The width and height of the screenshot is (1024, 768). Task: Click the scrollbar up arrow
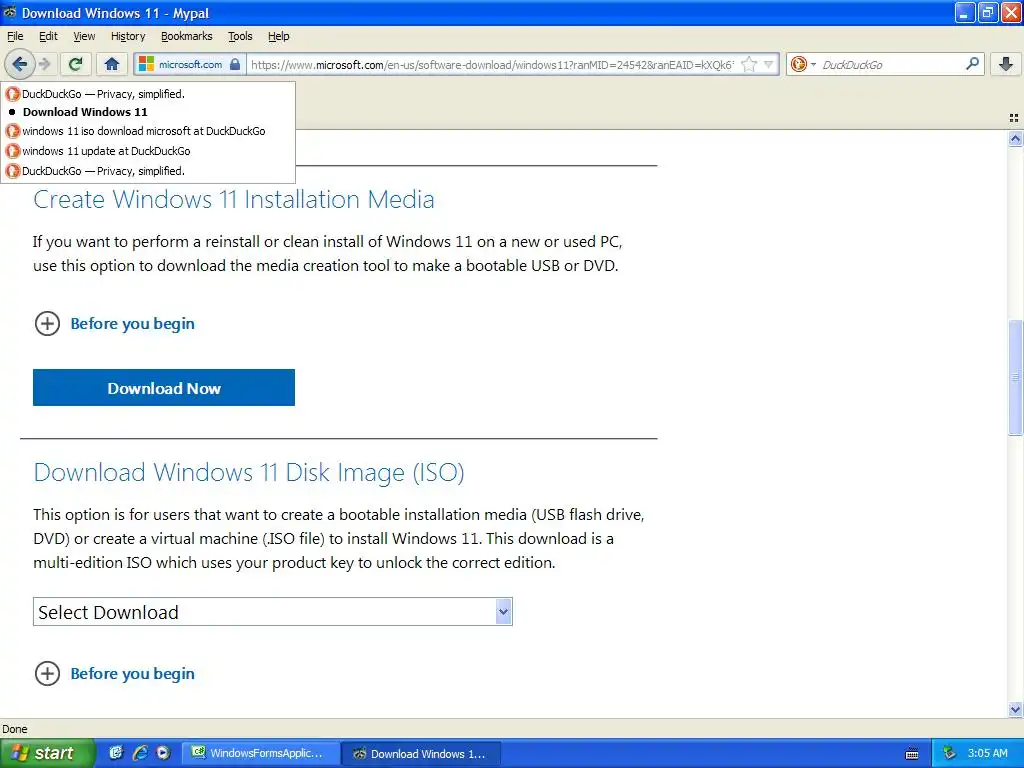click(1015, 138)
